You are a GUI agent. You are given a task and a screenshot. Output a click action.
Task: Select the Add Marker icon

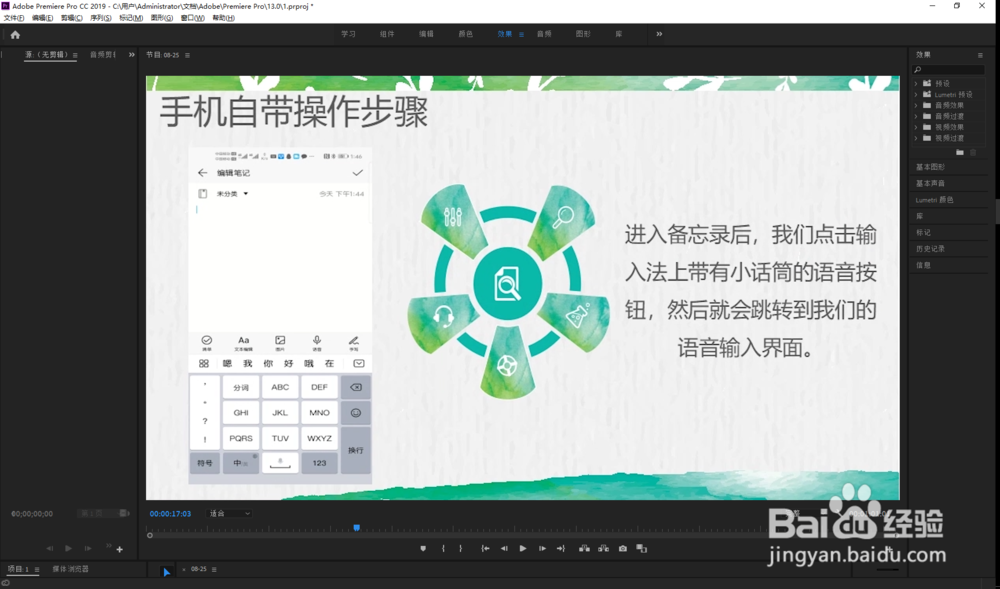(x=424, y=548)
